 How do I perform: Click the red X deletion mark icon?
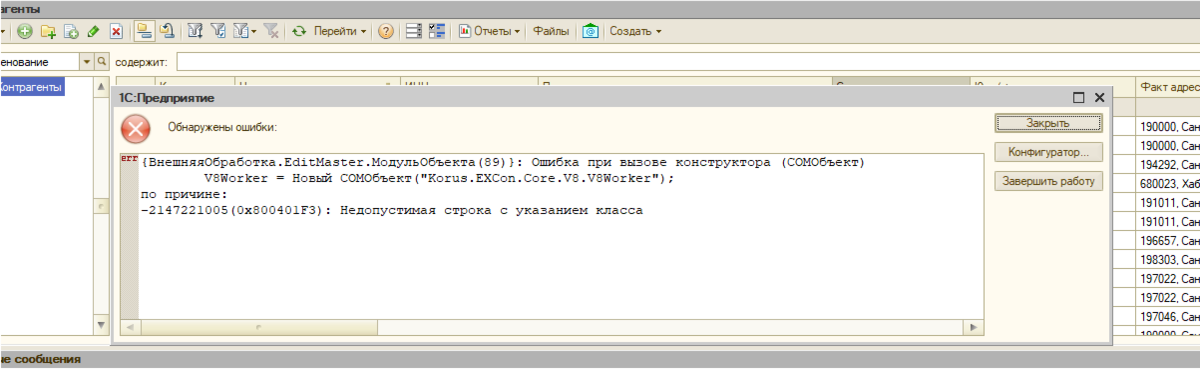pos(116,31)
